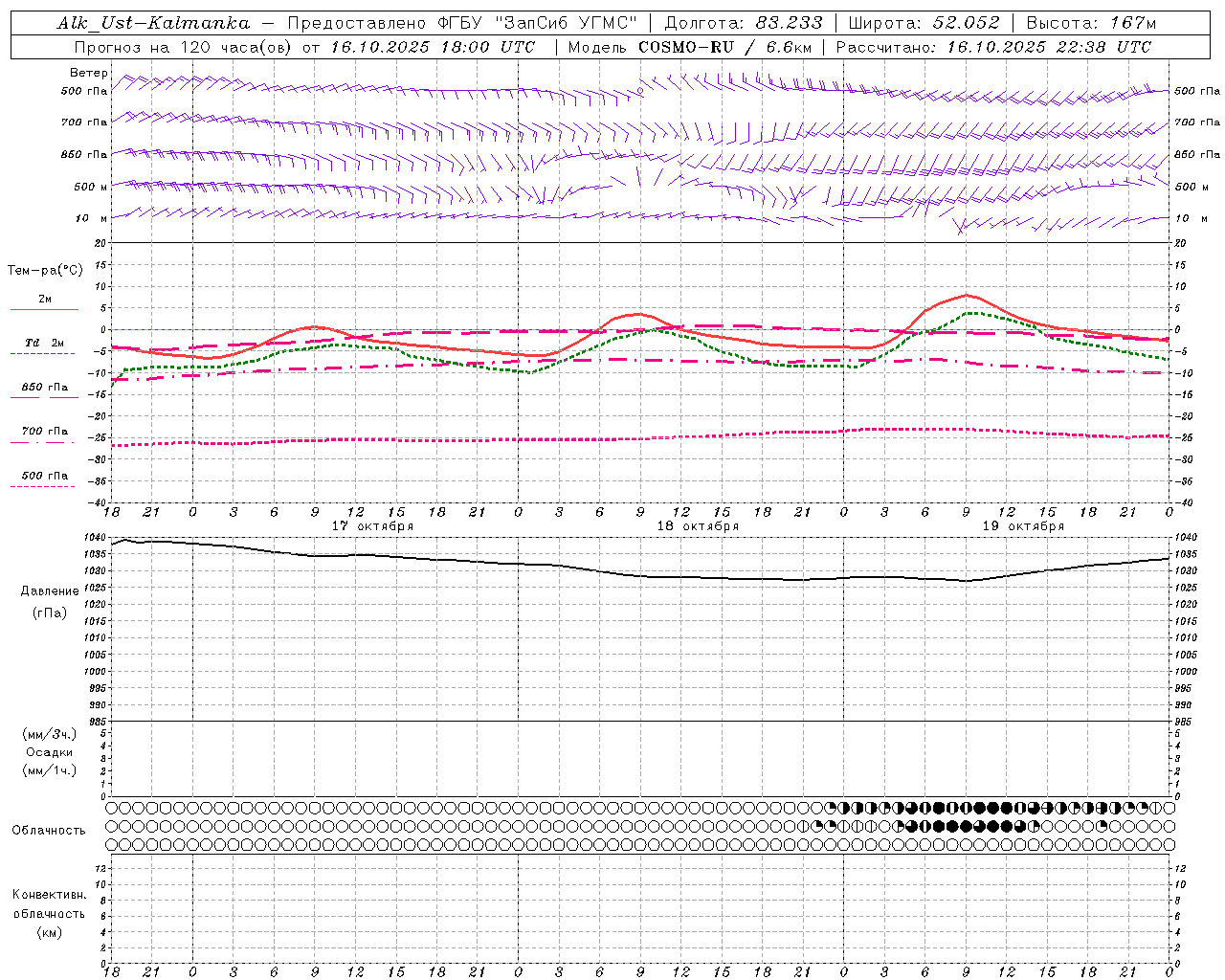Select the 'Долгота: 83.233' header value
The height and width of the screenshot is (980, 1225).
[744, 23]
